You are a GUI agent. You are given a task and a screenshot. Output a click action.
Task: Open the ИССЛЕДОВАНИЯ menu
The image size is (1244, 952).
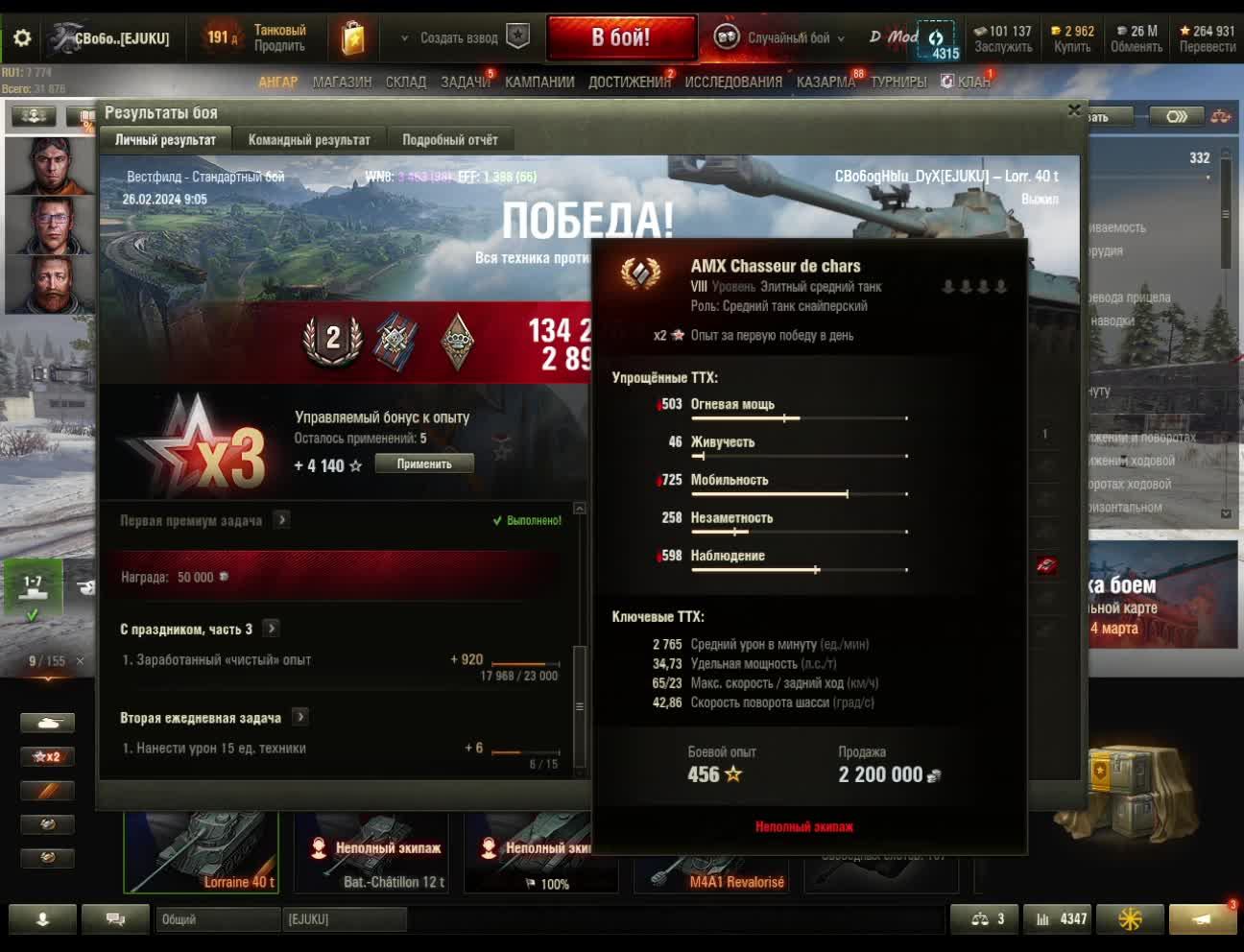click(x=733, y=83)
